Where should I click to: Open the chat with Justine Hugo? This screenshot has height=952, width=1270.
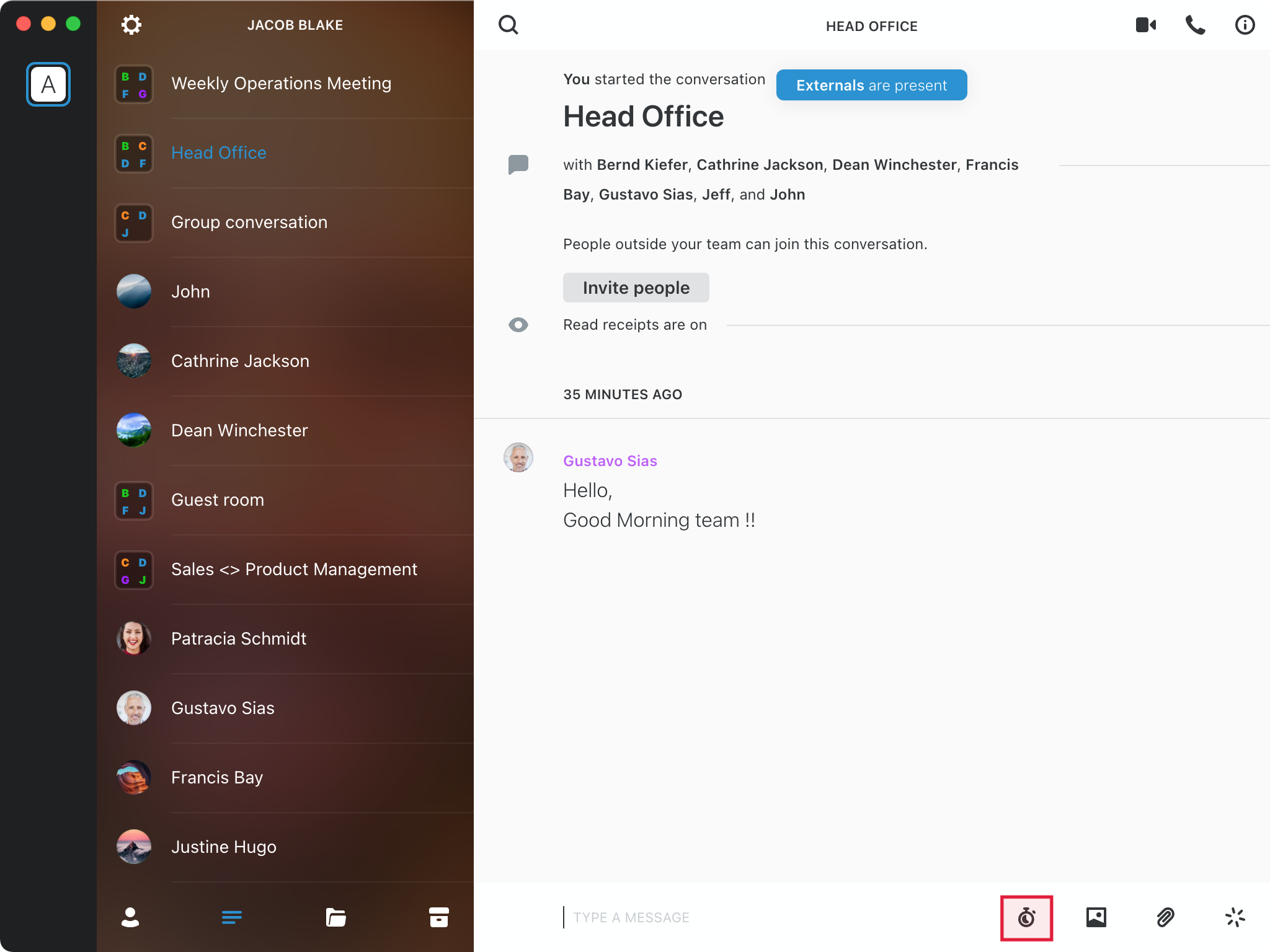coord(285,847)
